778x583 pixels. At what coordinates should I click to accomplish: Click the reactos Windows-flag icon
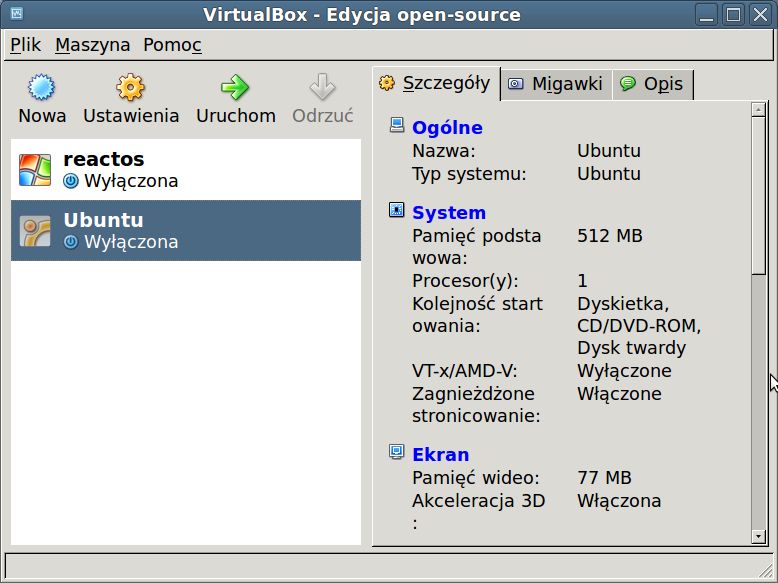pyautogui.click(x=35, y=170)
